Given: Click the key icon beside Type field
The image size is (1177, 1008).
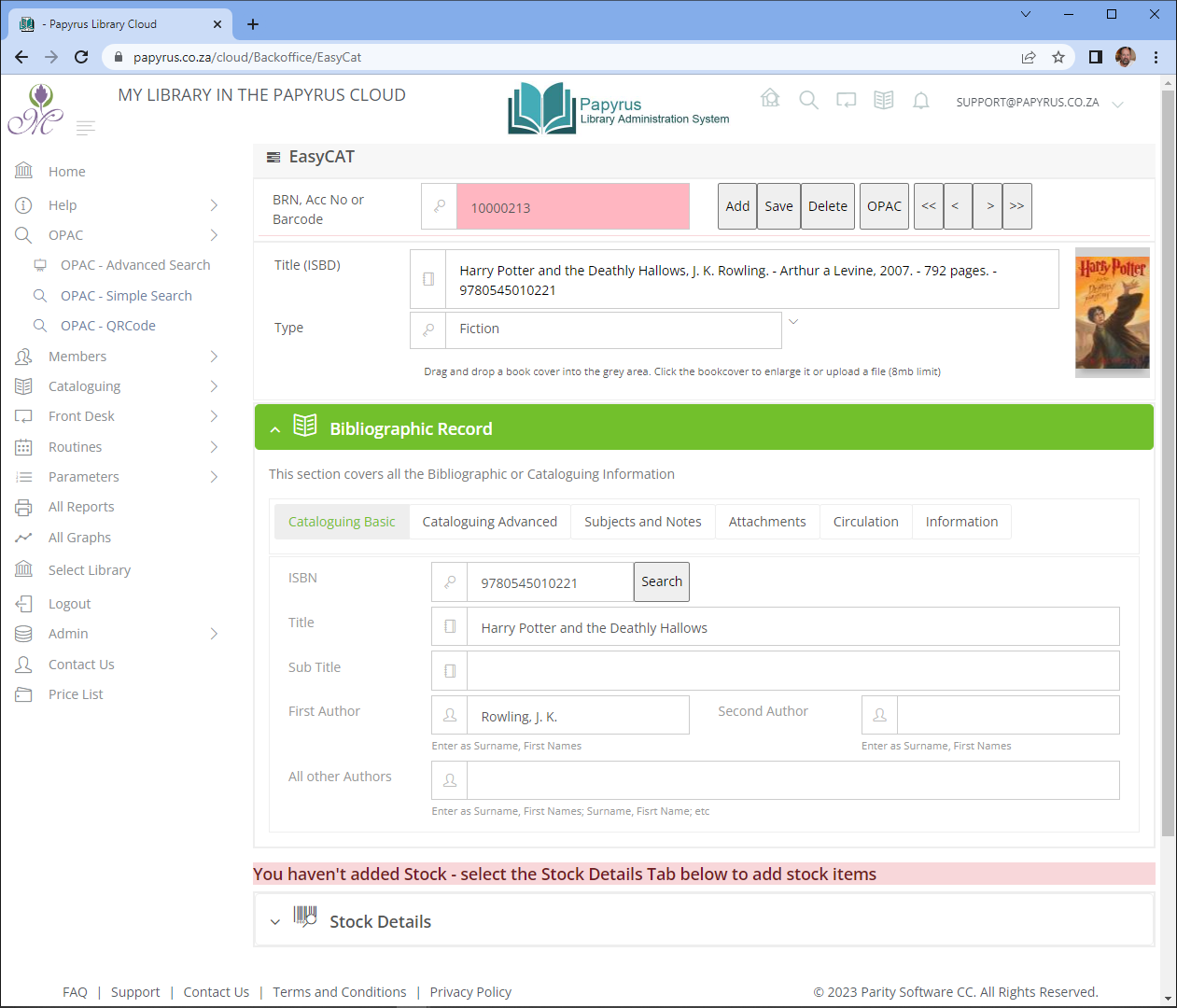Looking at the screenshot, I should 428,329.
